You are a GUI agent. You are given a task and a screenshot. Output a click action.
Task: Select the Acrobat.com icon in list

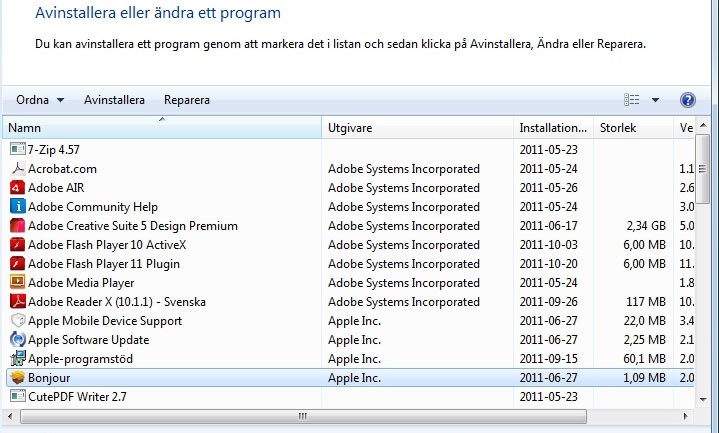[x=17, y=169]
